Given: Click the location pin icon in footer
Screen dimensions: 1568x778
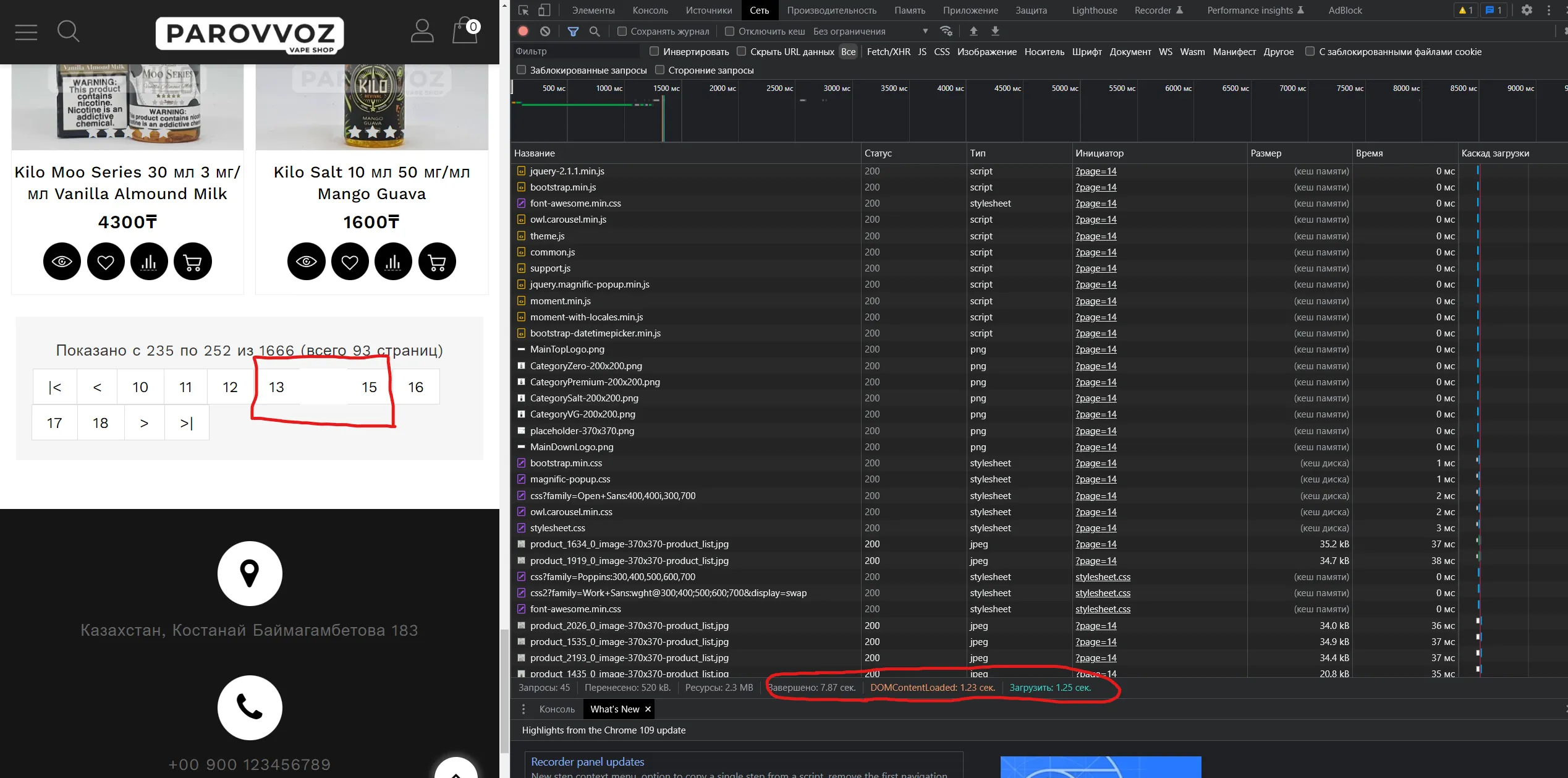Looking at the screenshot, I should (x=250, y=573).
